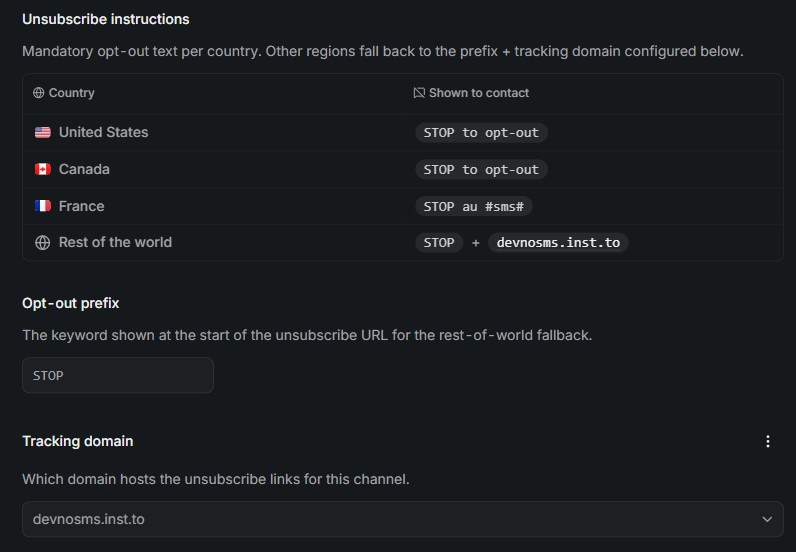Click the United States flag icon
Viewport: 796px width, 552px height.
tap(43, 133)
